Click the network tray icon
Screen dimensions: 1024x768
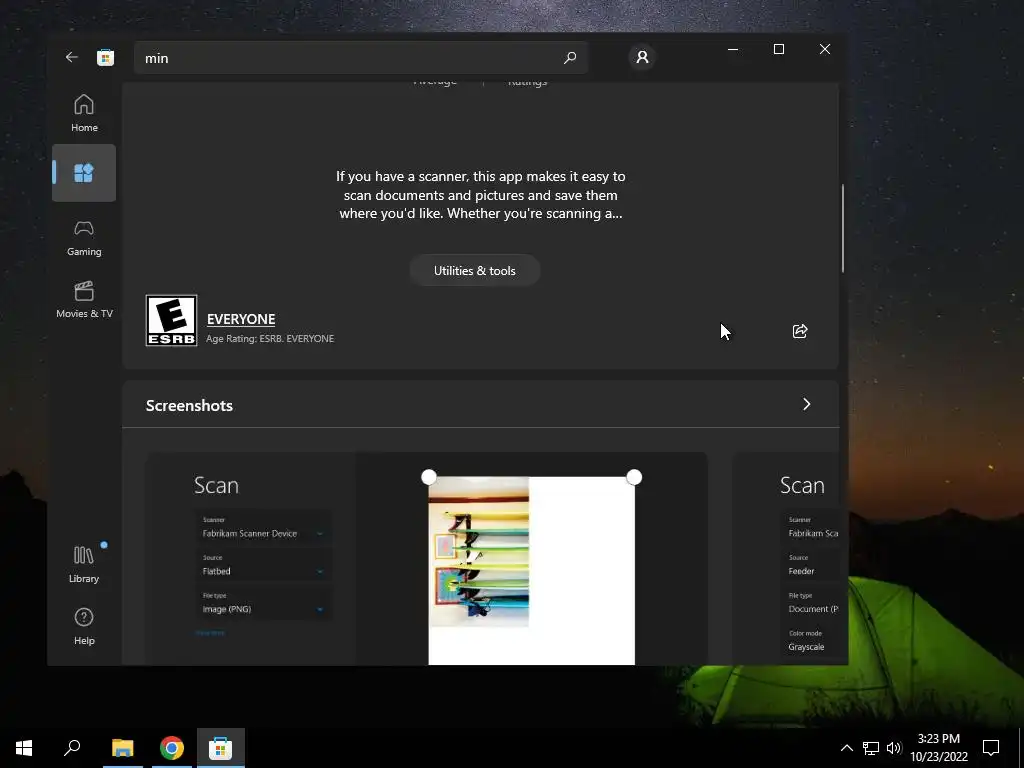[871, 748]
